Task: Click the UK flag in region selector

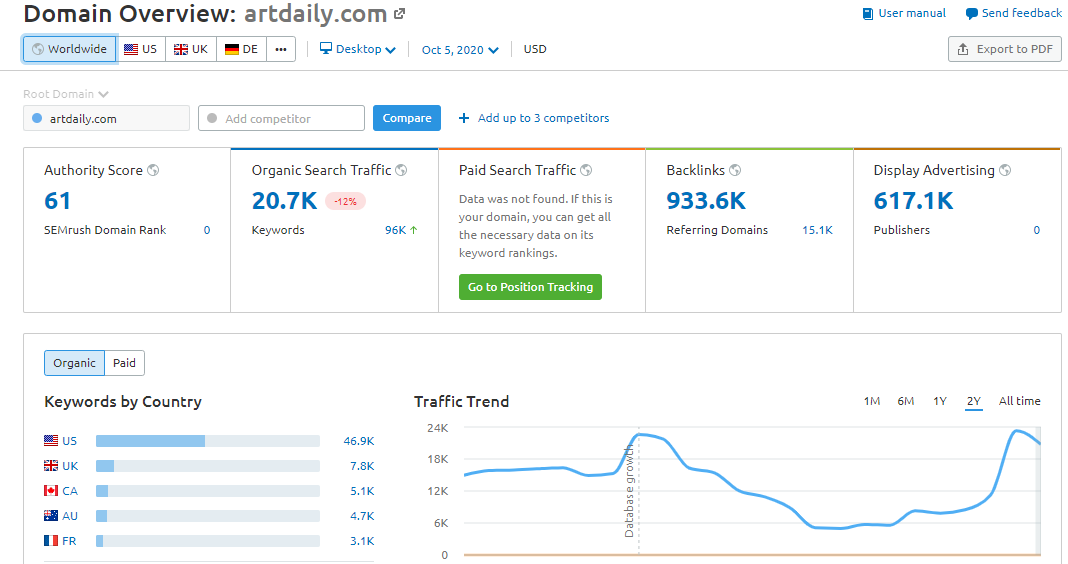Action: (180, 49)
